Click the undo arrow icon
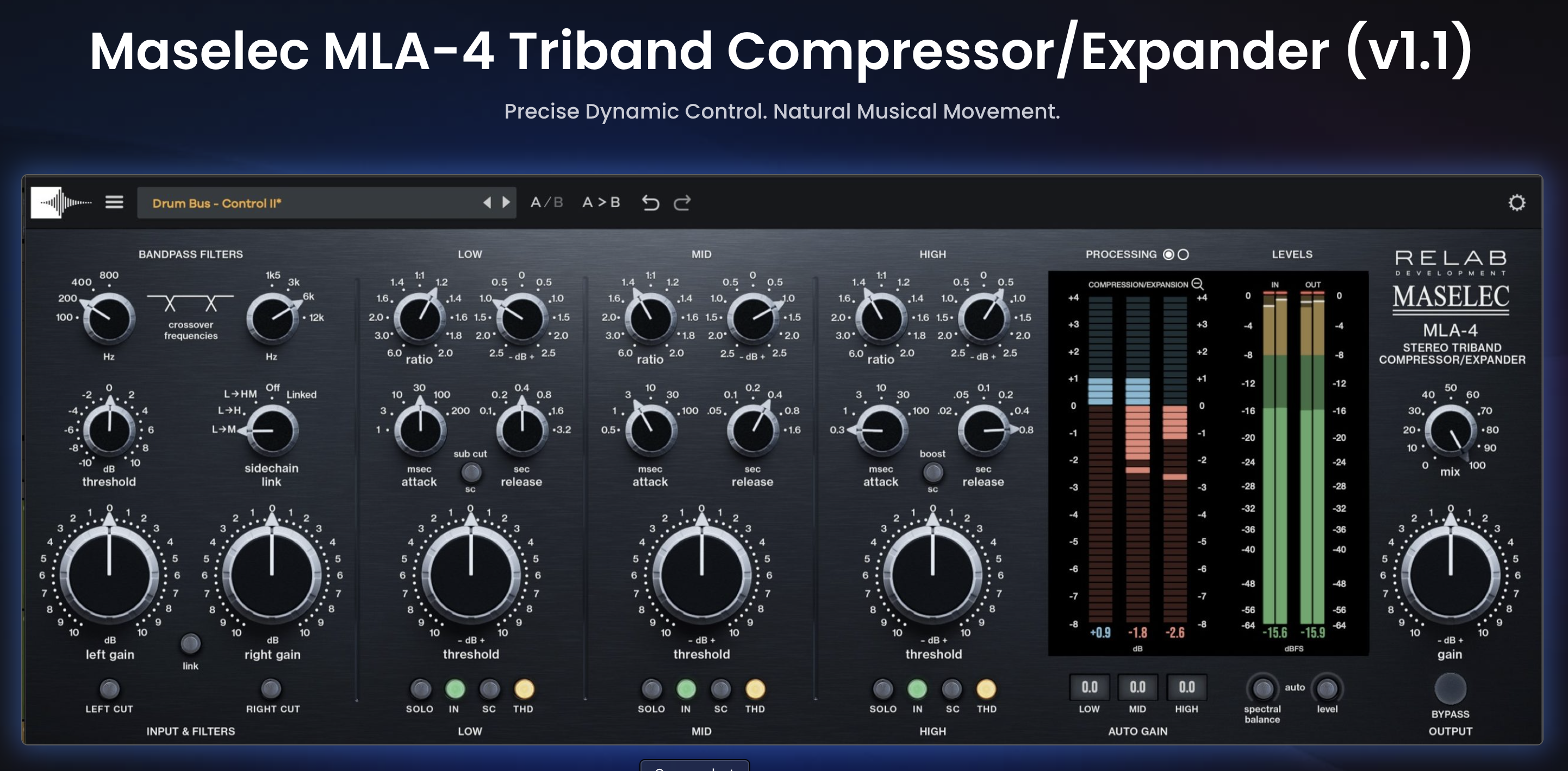 (x=650, y=203)
